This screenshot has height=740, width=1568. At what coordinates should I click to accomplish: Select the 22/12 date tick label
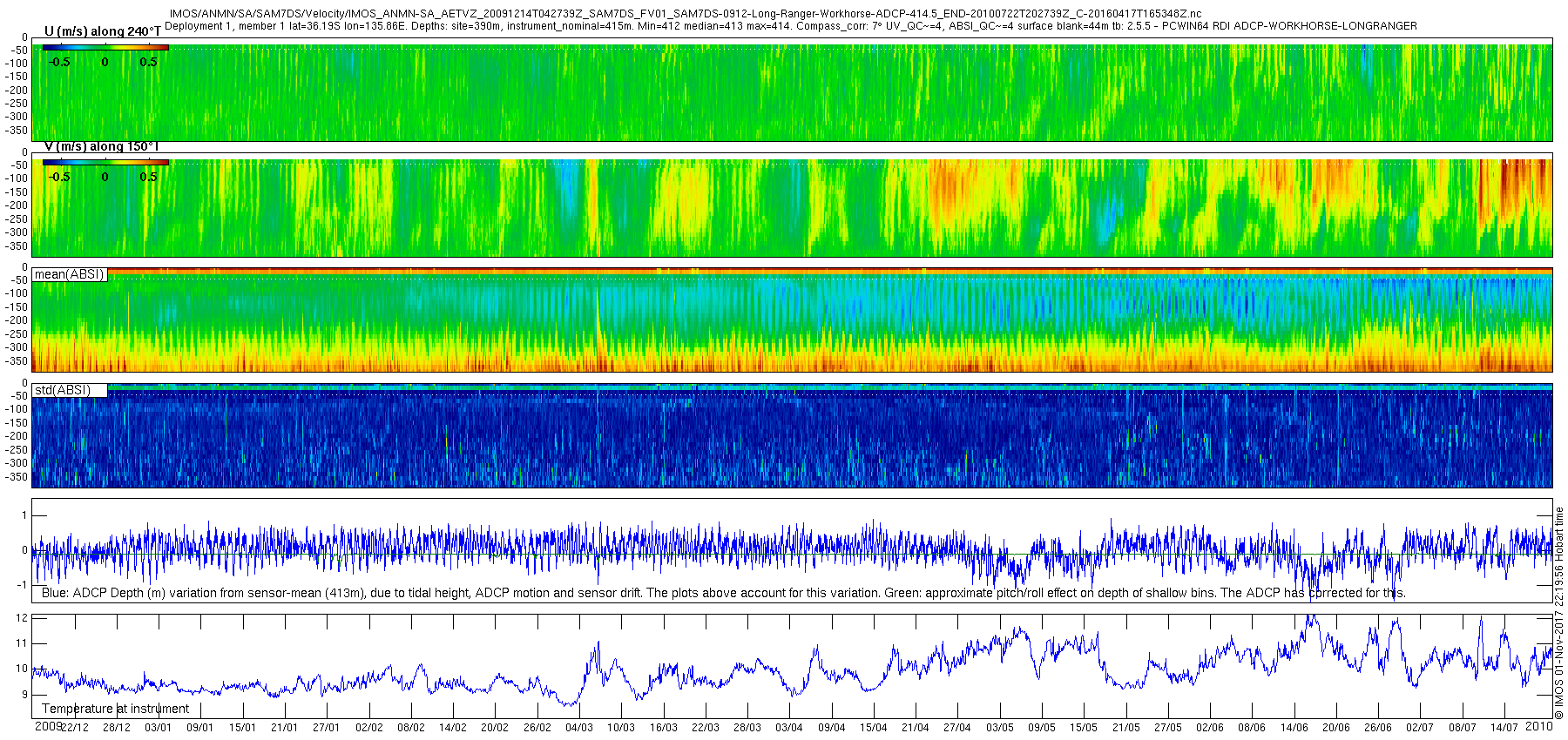(x=74, y=728)
